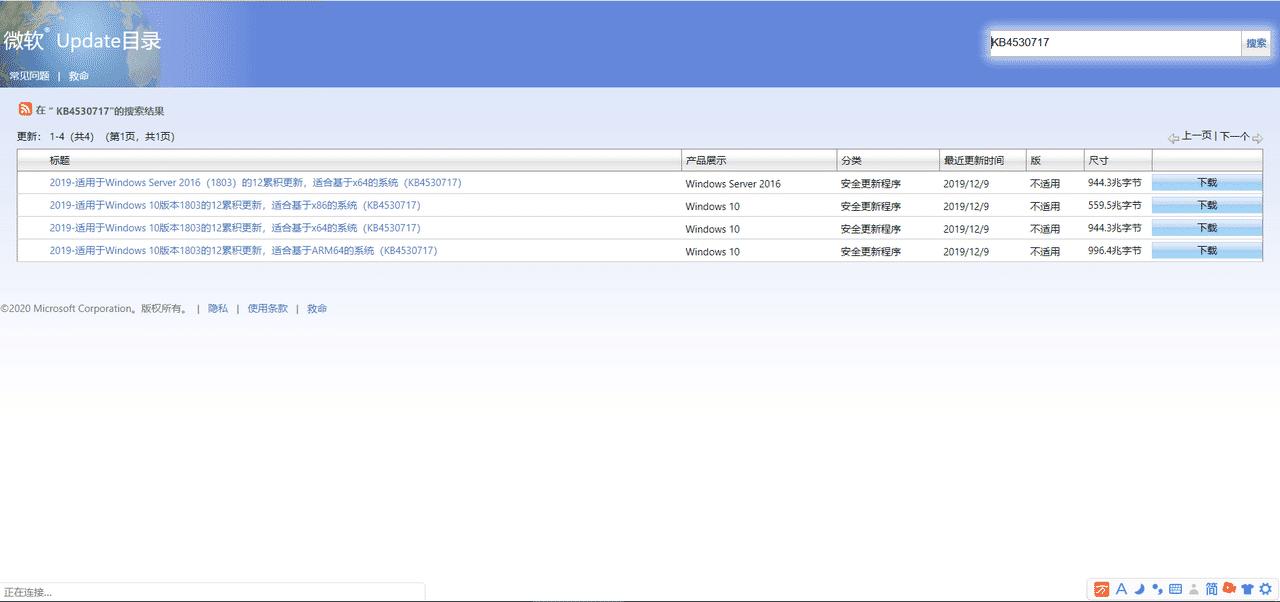This screenshot has height=602, width=1280.
Task: Click the orange input method logo icon
Action: click(1101, 589)
